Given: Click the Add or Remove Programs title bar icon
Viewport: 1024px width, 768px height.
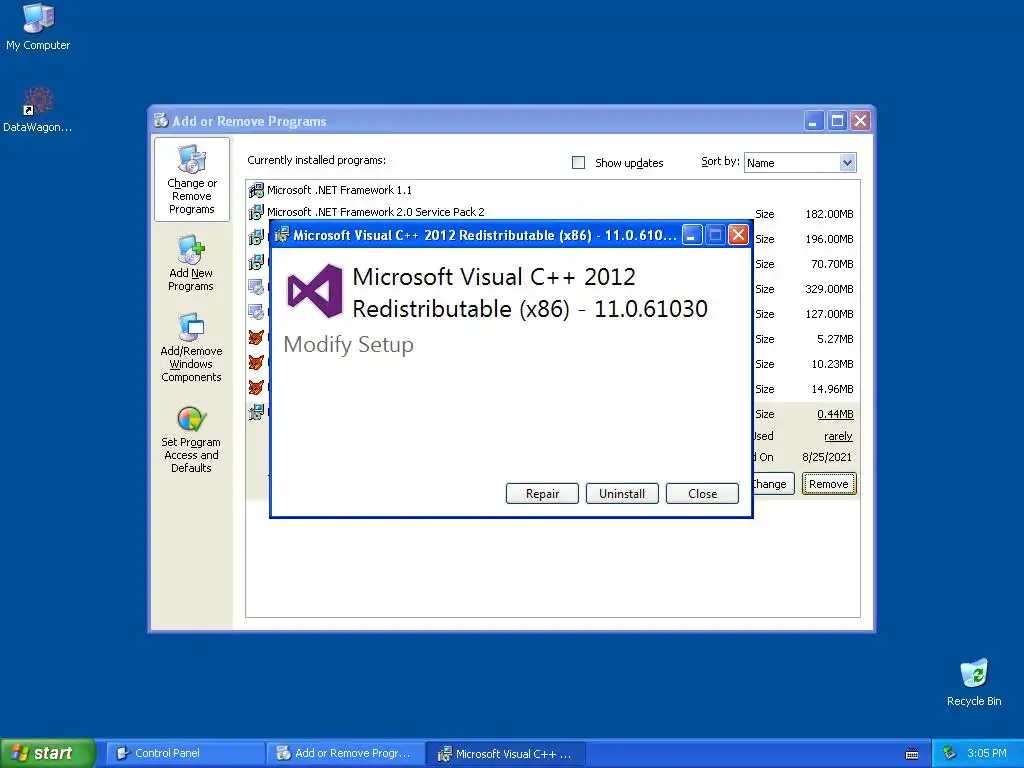Looking at the screenshot, I should pos(161,120).
